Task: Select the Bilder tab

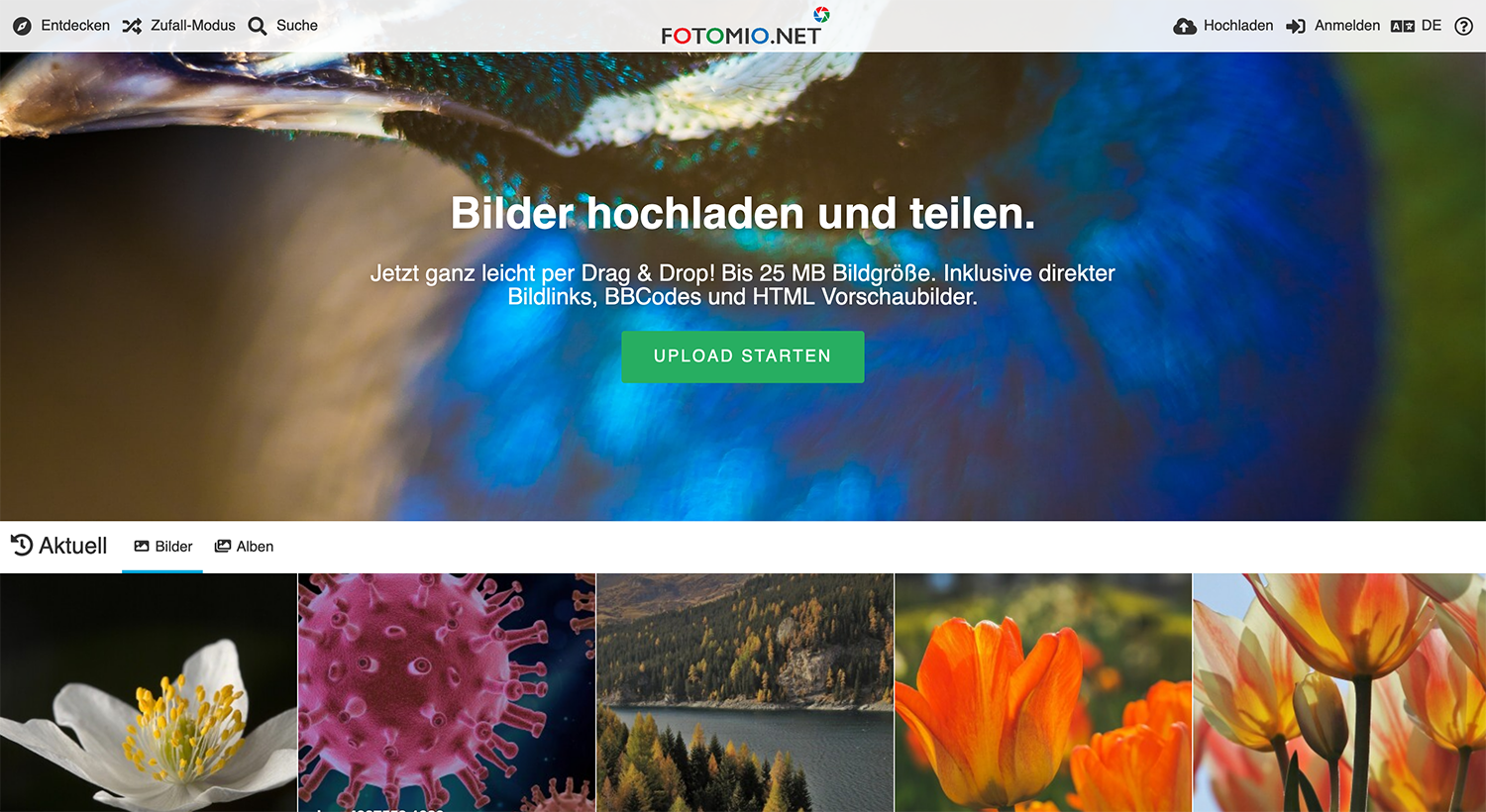Action: tap(162, 547)
